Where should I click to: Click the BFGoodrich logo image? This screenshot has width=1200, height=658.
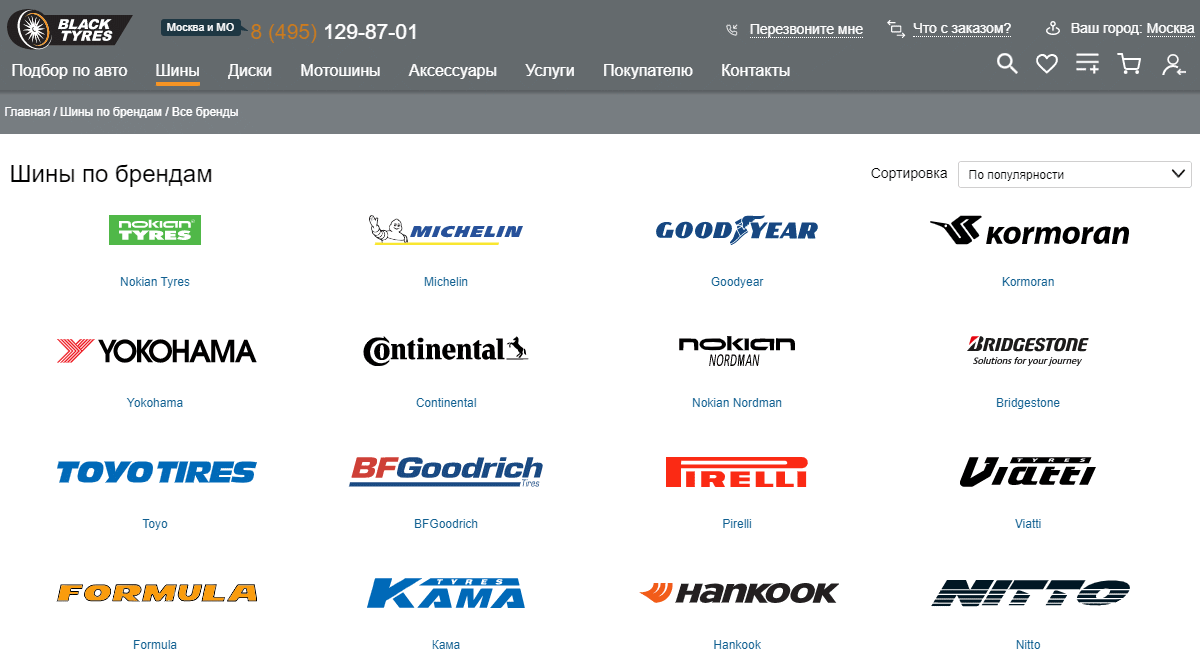[446, 471]
